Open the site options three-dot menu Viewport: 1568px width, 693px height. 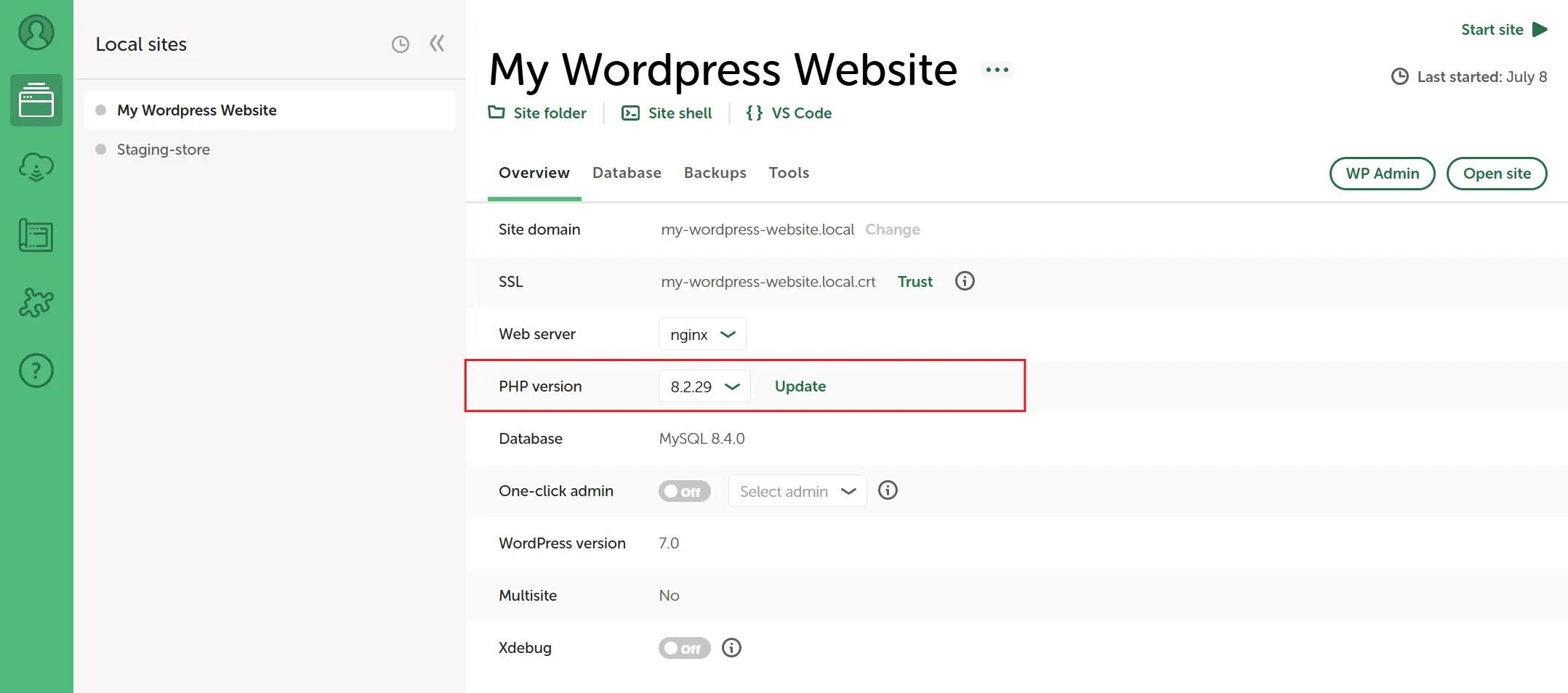pos(997,70)
